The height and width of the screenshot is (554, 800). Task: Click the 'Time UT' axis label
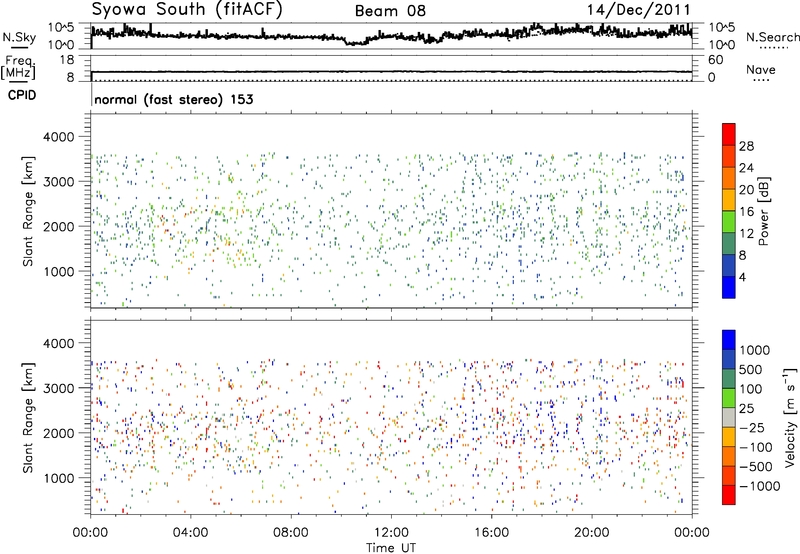point(391,548)
